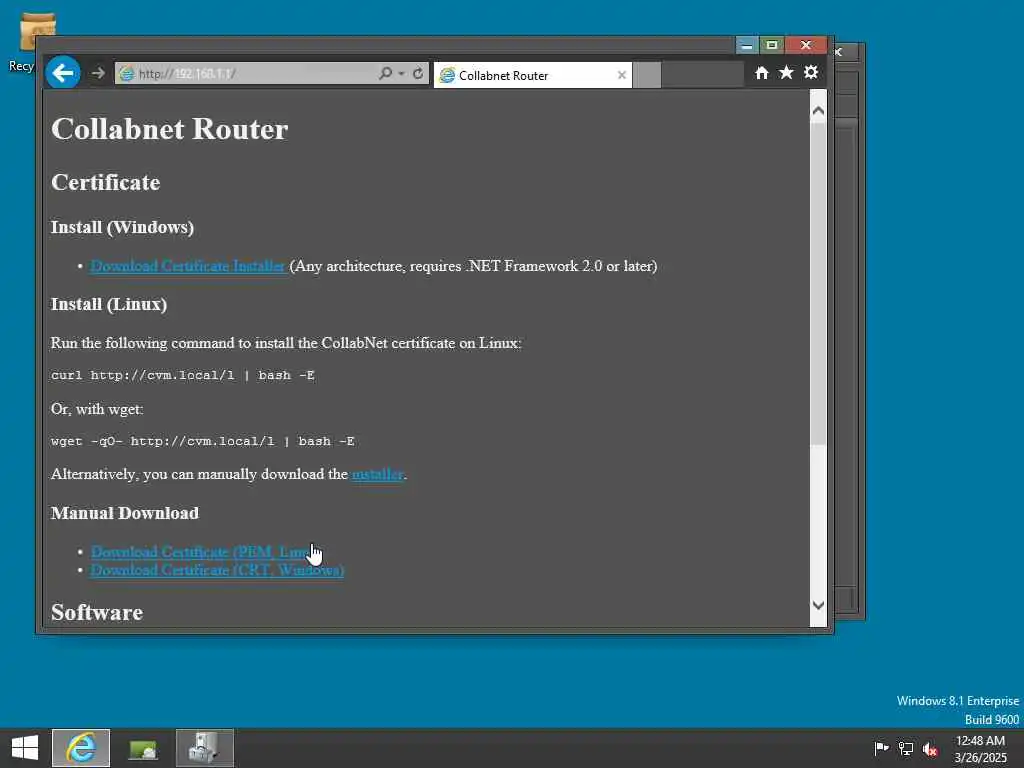Open Favorites with the star icon

point(786,72)
